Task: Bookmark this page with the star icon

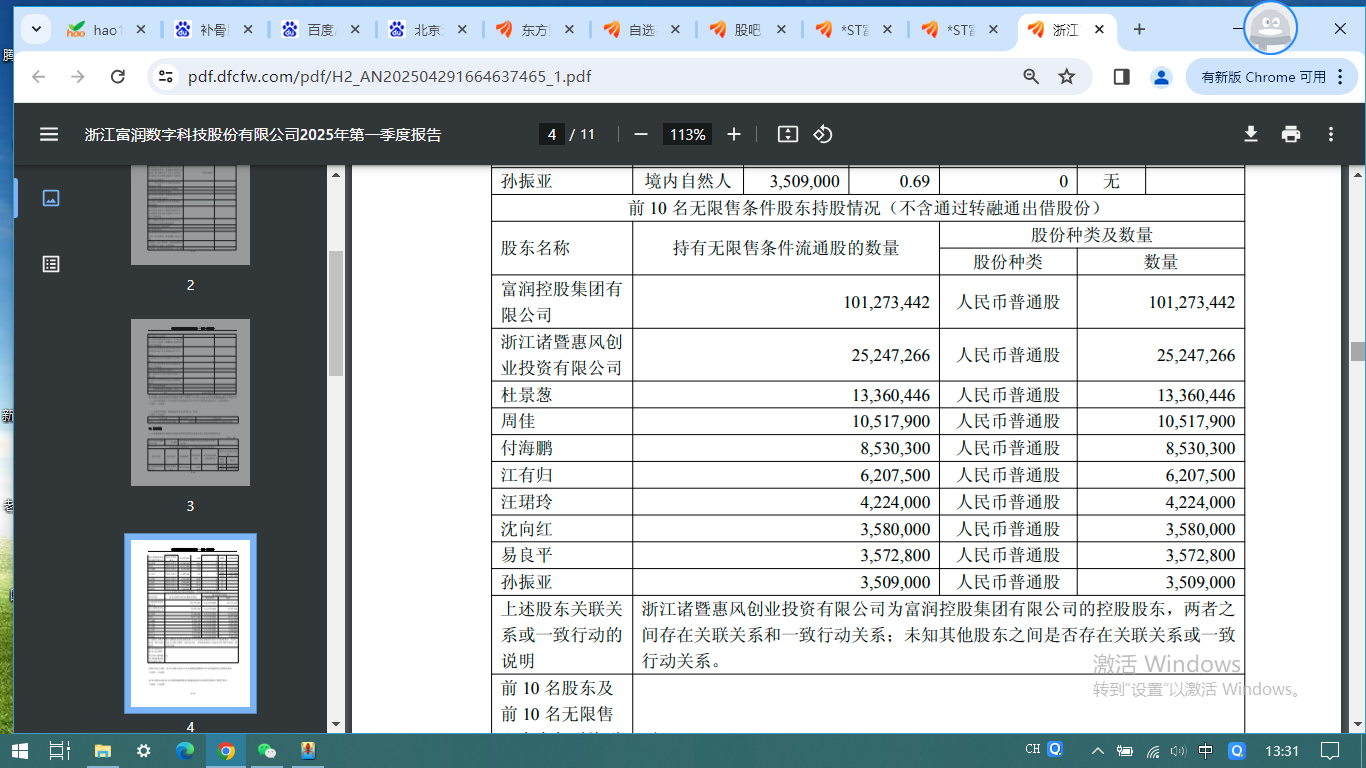Action: pos(1067,76)
